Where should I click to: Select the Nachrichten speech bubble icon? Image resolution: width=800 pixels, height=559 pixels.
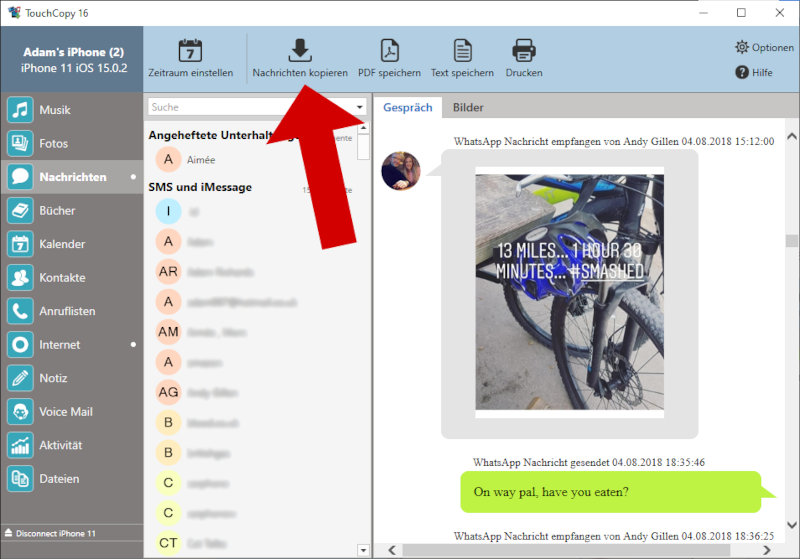pyautogui.click(x=20, y=176)
